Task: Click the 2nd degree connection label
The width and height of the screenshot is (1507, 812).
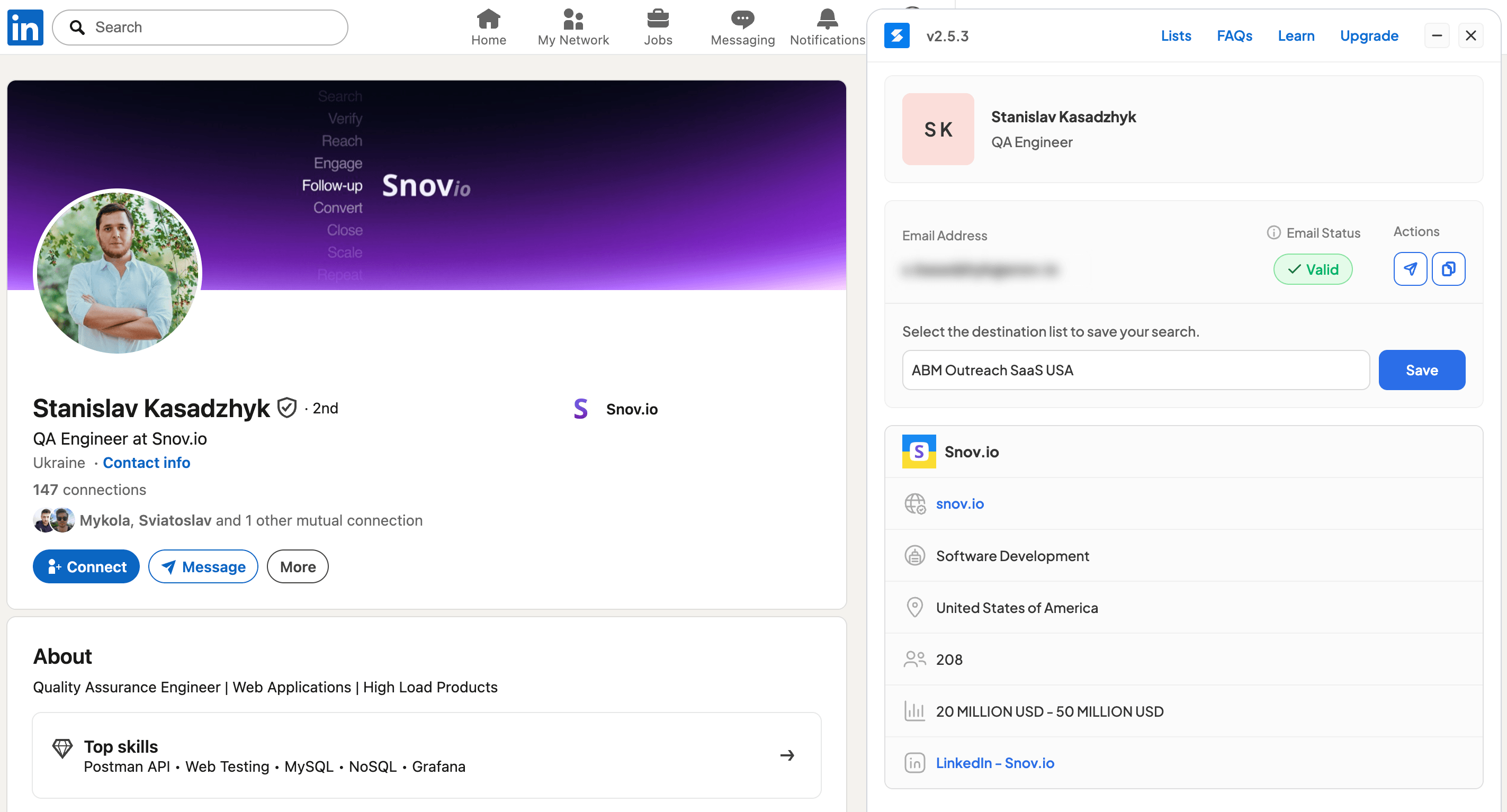Action: coord(325,408)
